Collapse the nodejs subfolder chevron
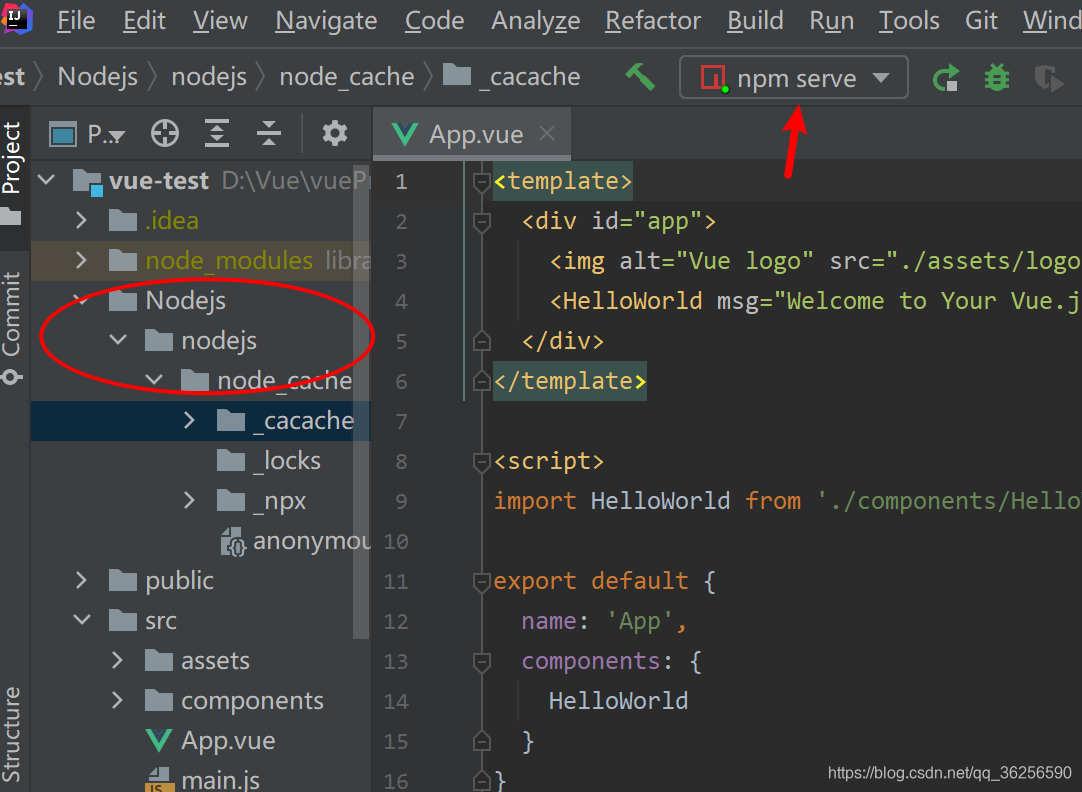 [x=118, y=340]
